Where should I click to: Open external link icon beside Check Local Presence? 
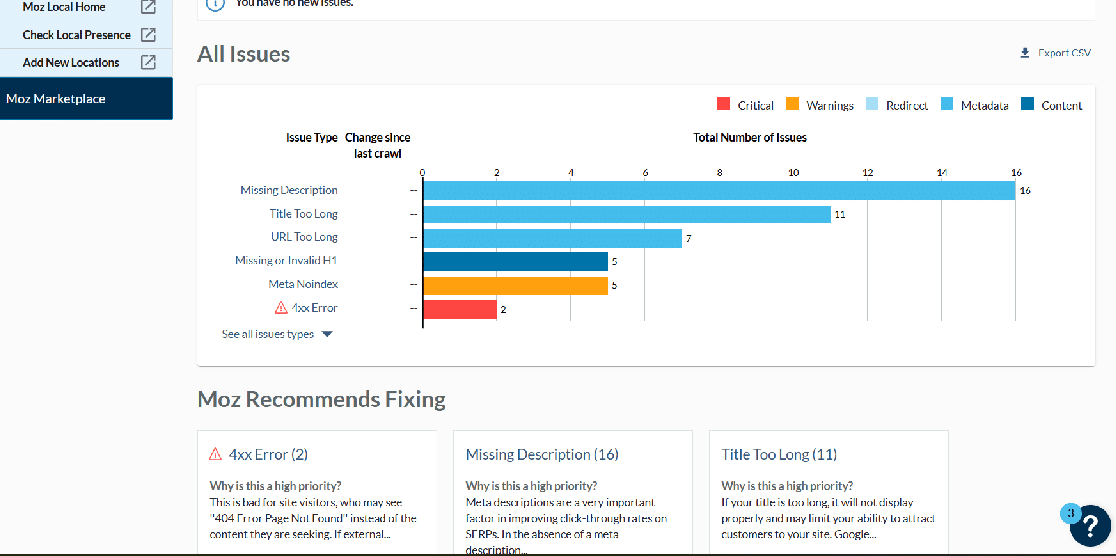(148, 35)
